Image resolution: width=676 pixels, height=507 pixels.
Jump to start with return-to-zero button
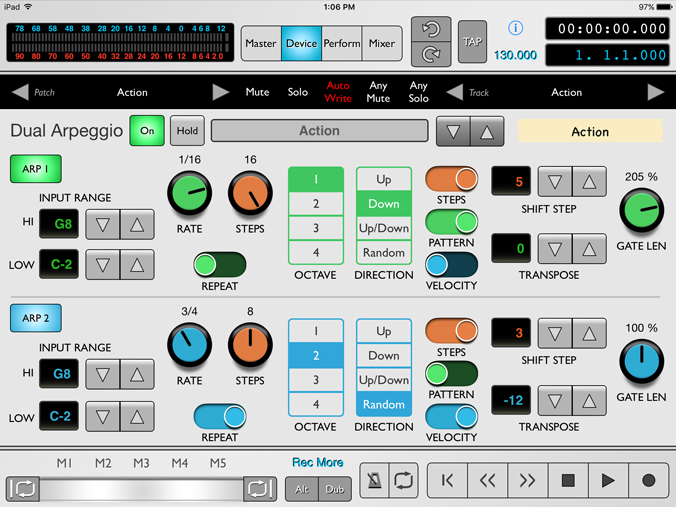pyautogui.click(x=447, y=480)
